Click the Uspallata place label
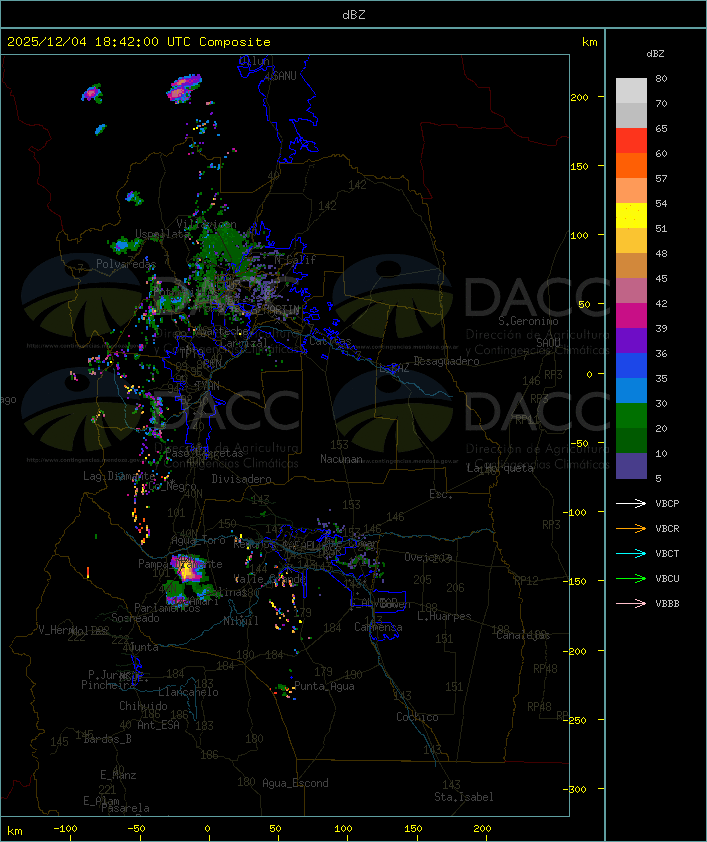This screenshot has width=707, height=842. pos(162,234)
